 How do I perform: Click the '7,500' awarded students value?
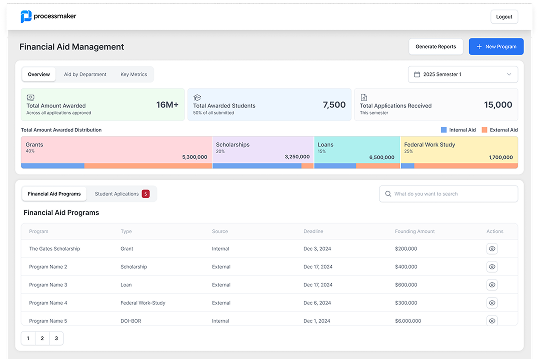334,105
